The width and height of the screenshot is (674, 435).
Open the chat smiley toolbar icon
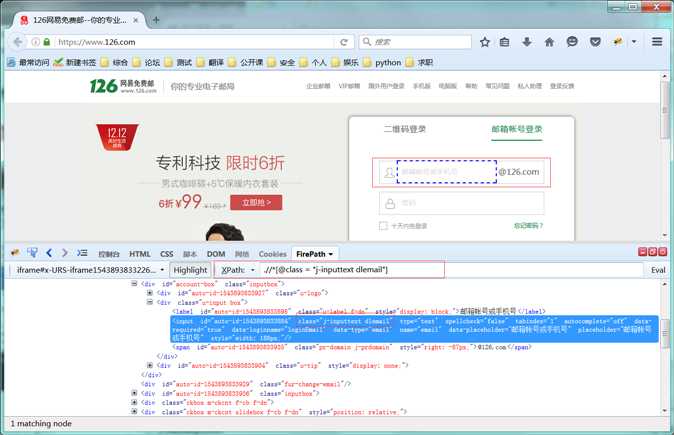pyautogui.click(x=572, y=42)
